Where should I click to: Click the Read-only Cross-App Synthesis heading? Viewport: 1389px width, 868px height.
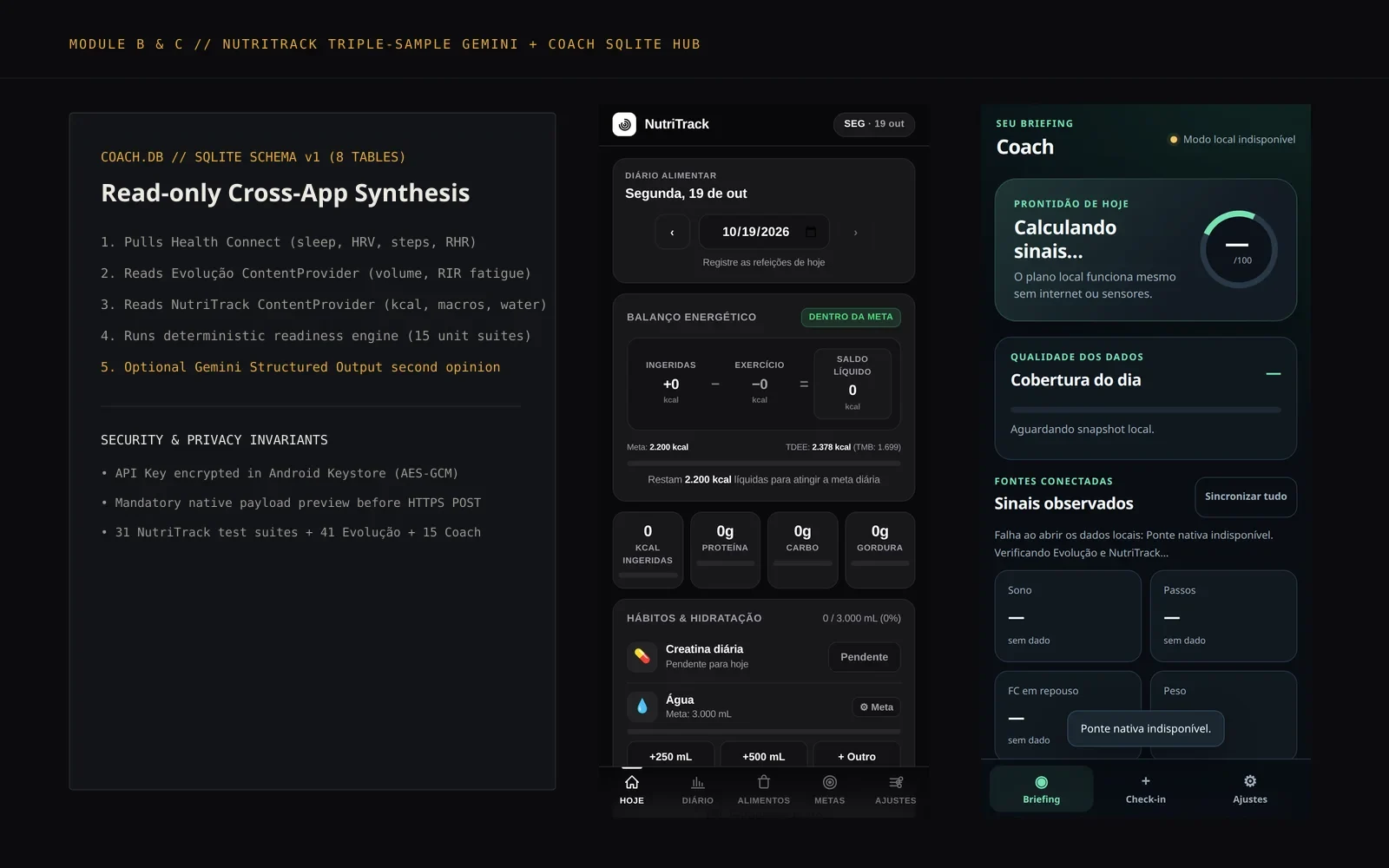pos(286,193)
